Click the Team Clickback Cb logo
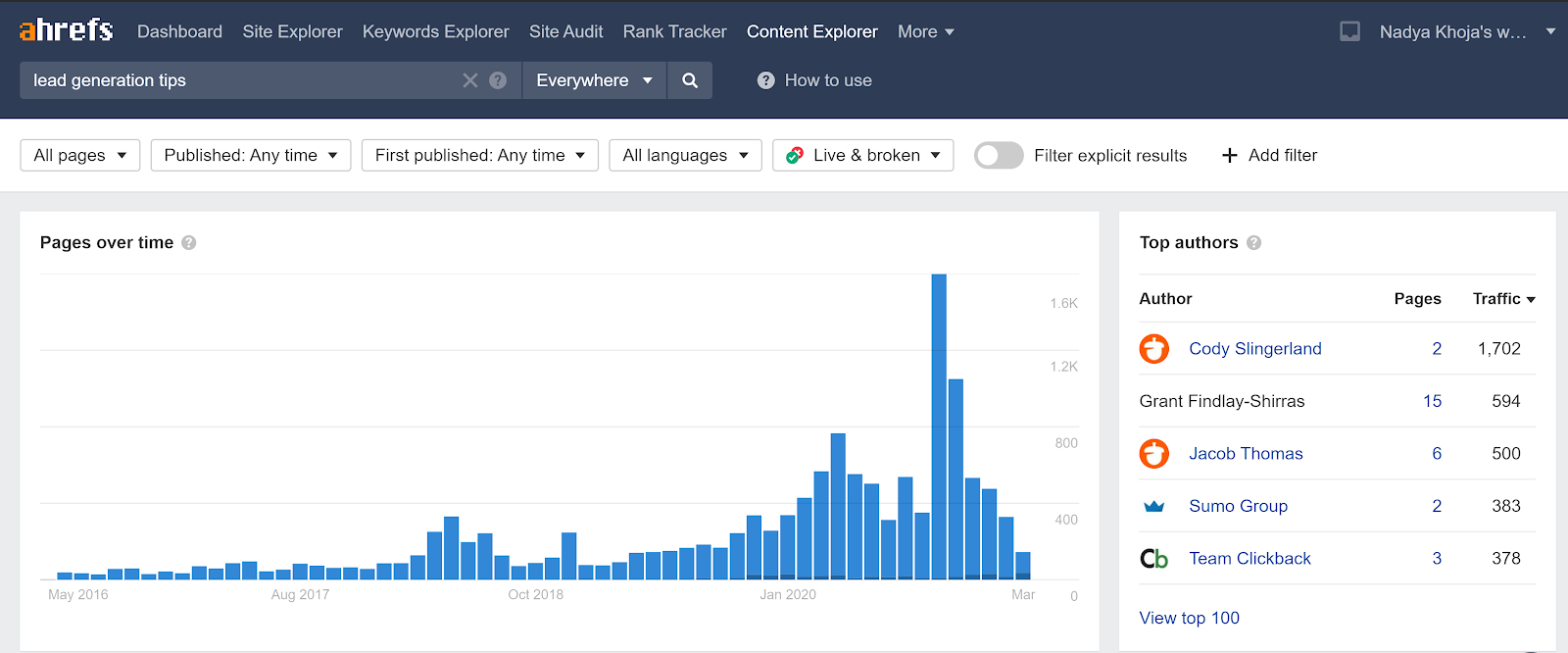 pos(1154,558)
